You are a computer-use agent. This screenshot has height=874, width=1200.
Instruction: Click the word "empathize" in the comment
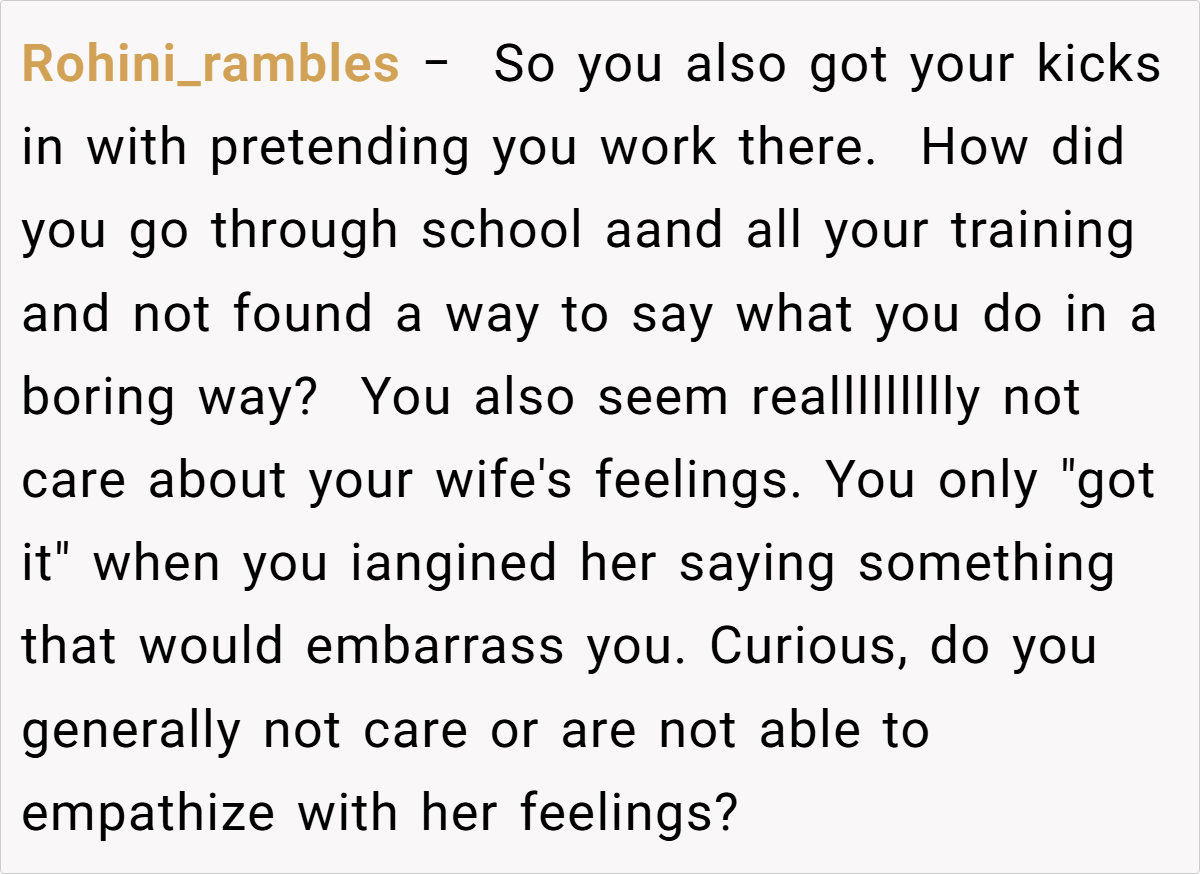click(x=148, y=812)
